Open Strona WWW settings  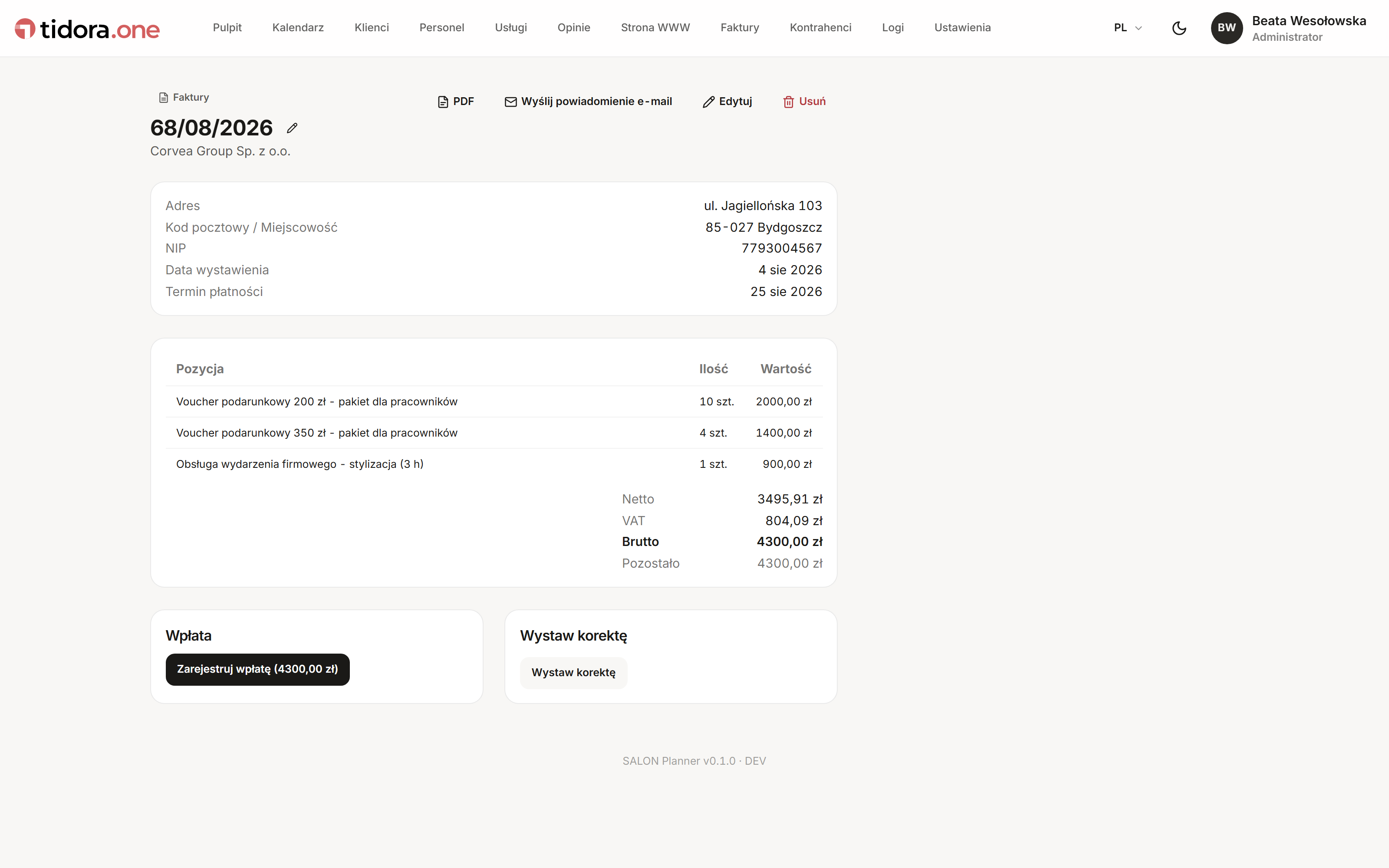click(655, 27)
